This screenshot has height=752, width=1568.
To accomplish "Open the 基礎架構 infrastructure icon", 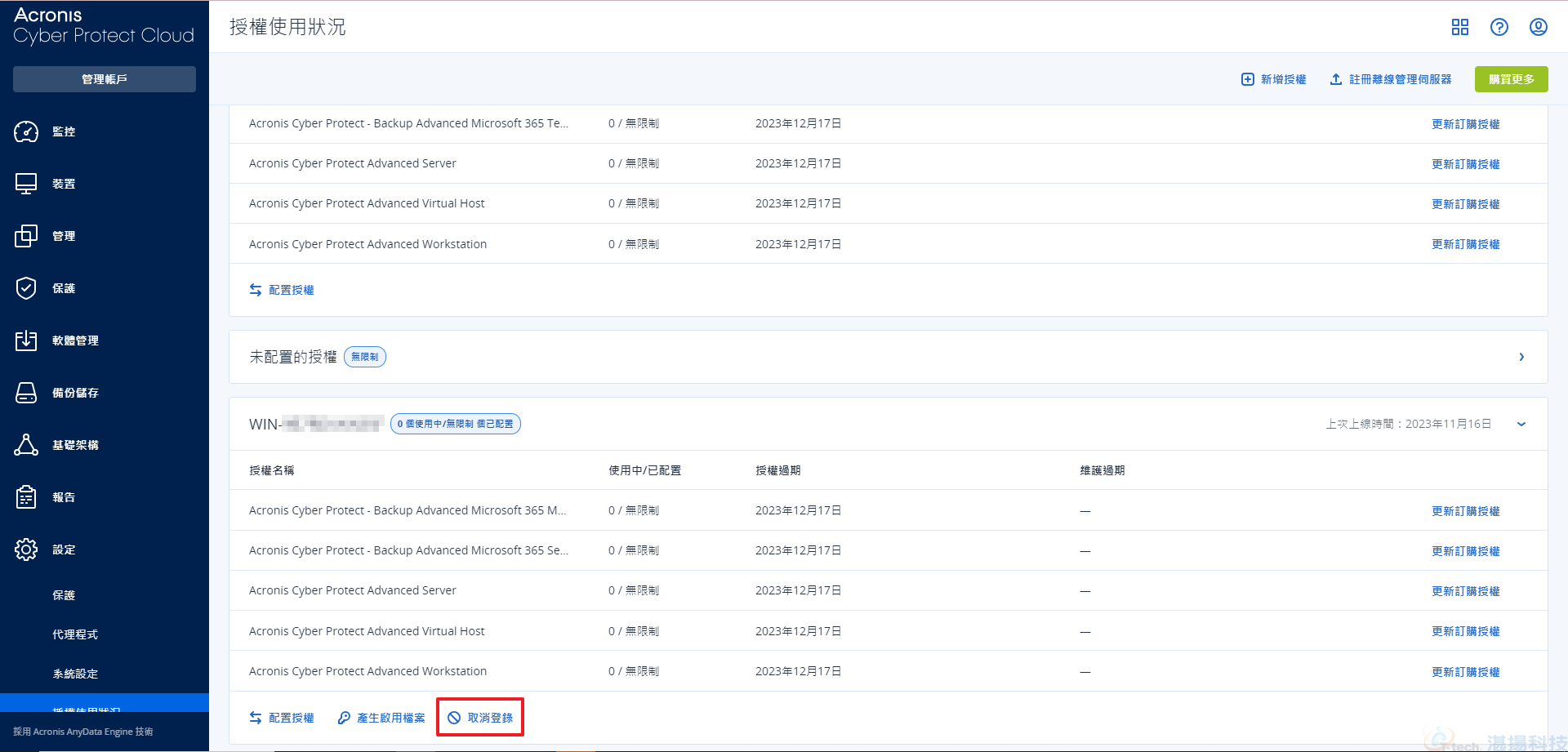I will 26,445.
